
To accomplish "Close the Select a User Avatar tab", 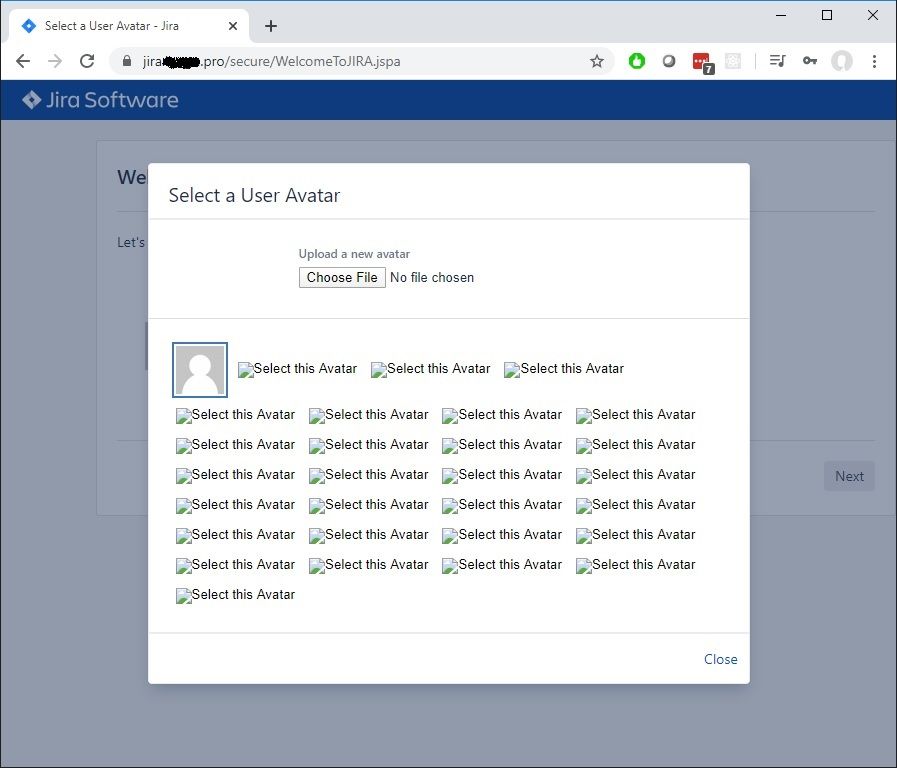I will pos(233,26).
